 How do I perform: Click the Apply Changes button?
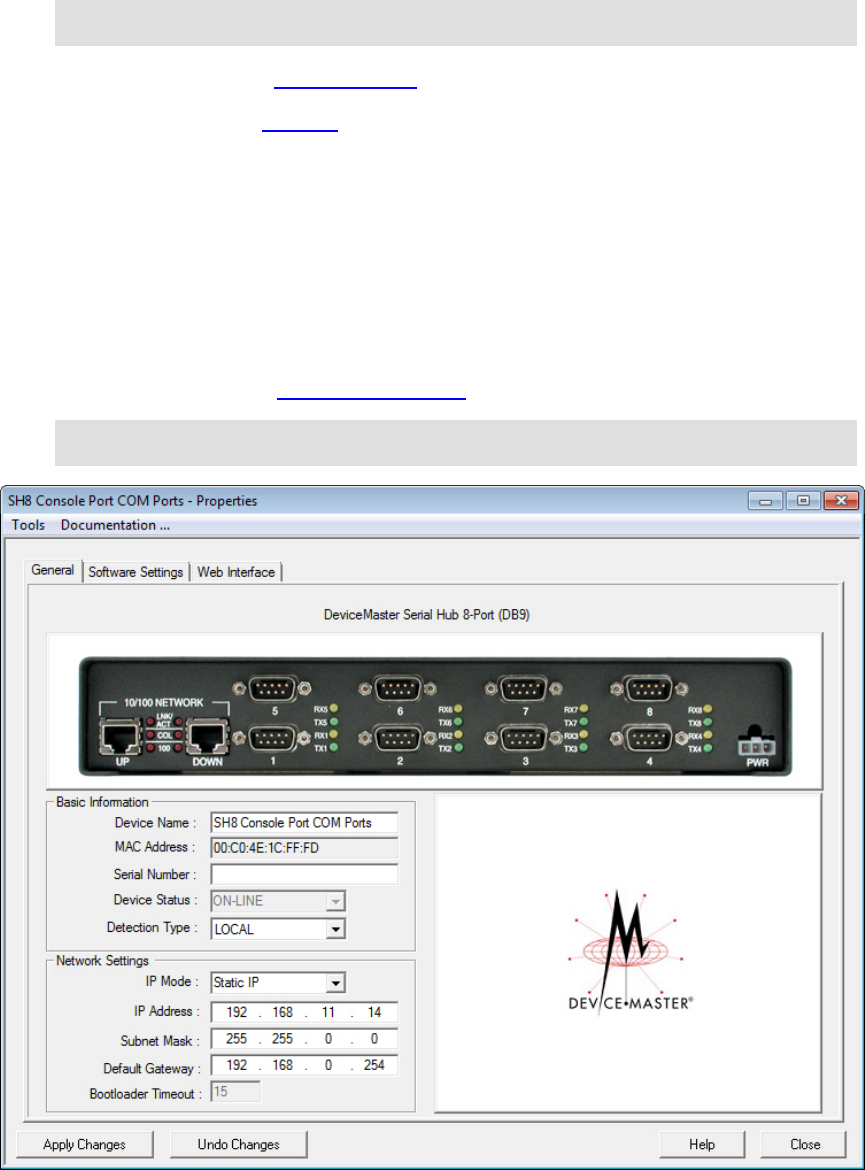point(84,1144)
